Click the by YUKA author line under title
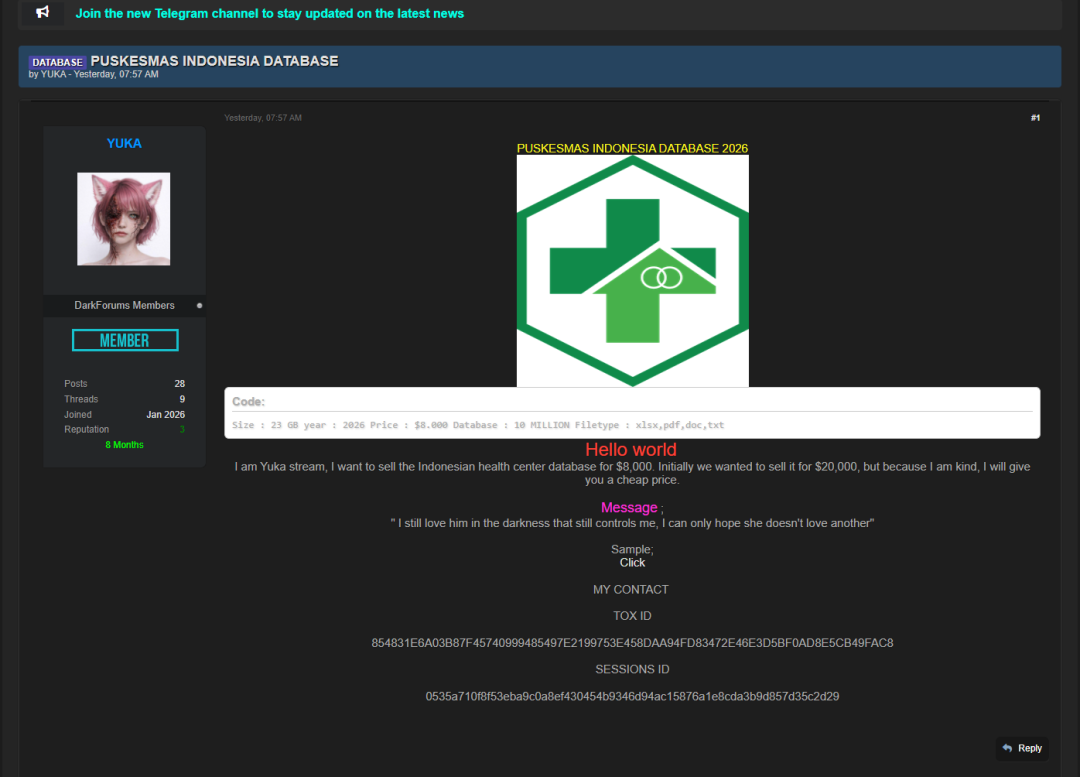1080x777 pixels. click(x=94, y=74)
